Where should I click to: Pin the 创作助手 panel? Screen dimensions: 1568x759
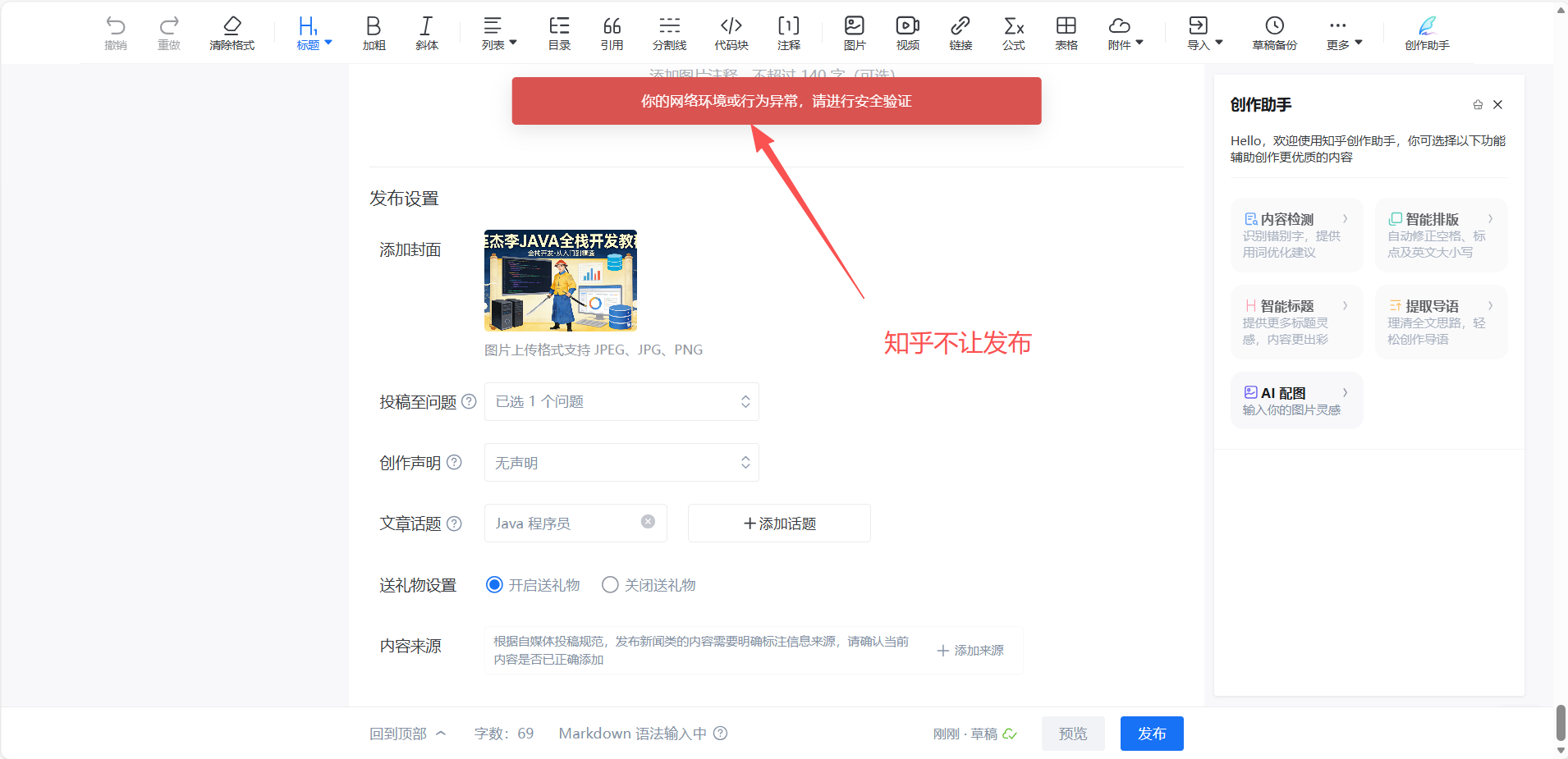point(1478,105)
